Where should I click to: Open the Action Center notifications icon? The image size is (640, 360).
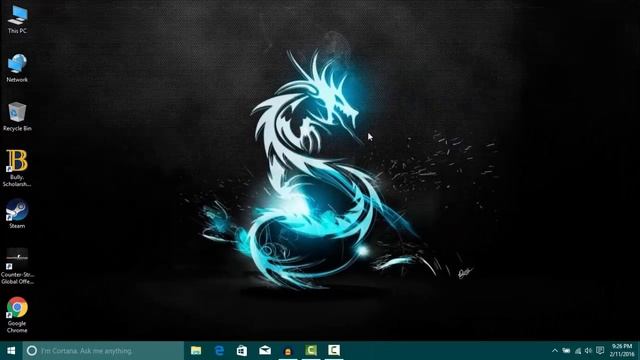[x=600, y=351]
